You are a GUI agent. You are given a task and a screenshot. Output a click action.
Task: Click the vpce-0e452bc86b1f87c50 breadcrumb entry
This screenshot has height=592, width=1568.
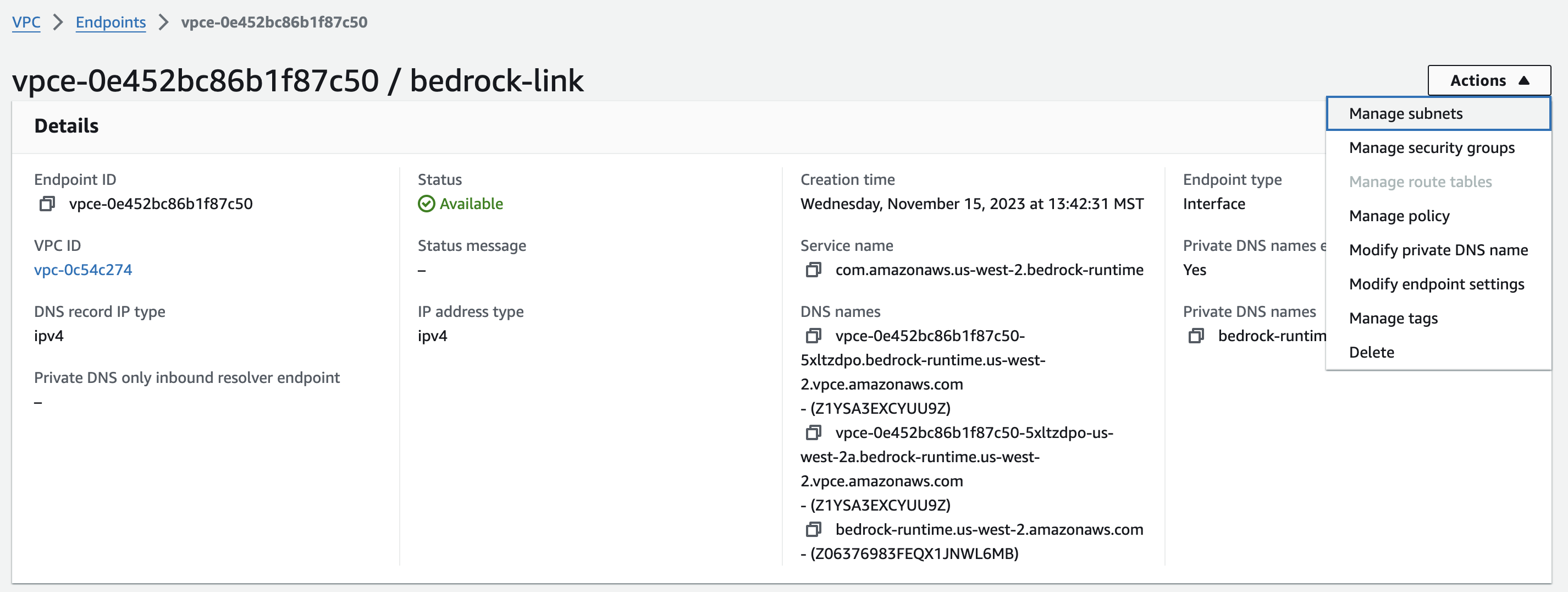(x=274, y=23)
